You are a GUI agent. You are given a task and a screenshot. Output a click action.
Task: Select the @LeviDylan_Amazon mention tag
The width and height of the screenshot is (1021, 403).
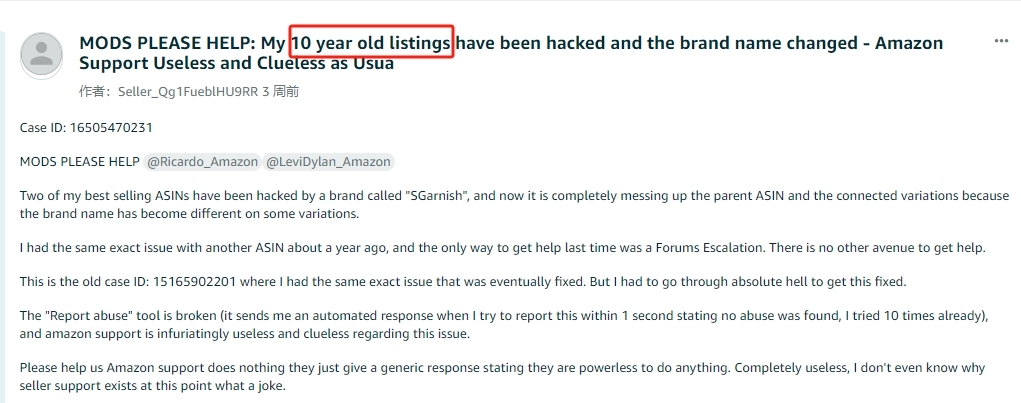[x=328, y=161]
